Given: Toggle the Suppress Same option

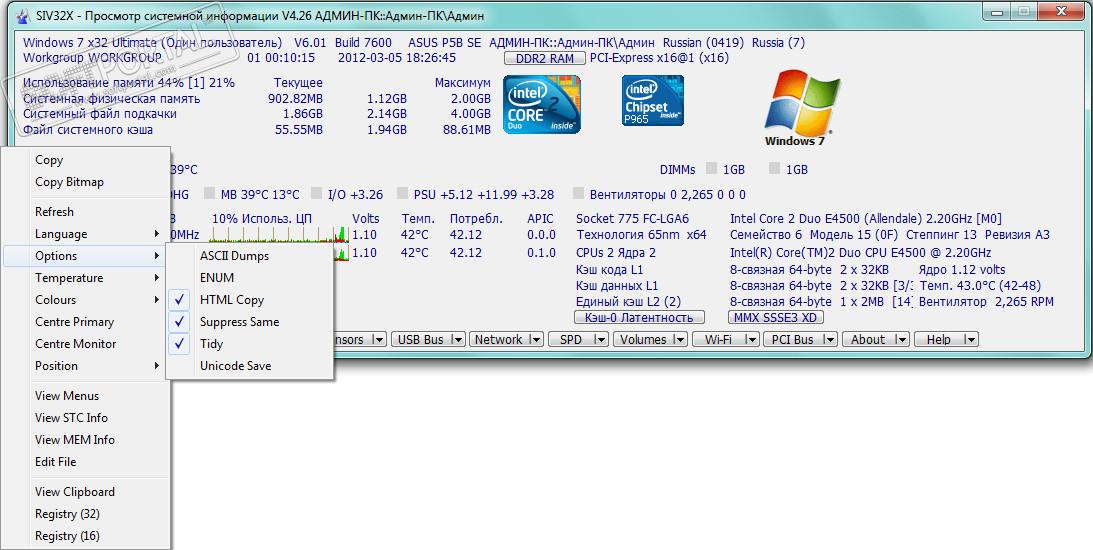Looking at the screenshot, I should pyautogui.click(x=250, y=322).
